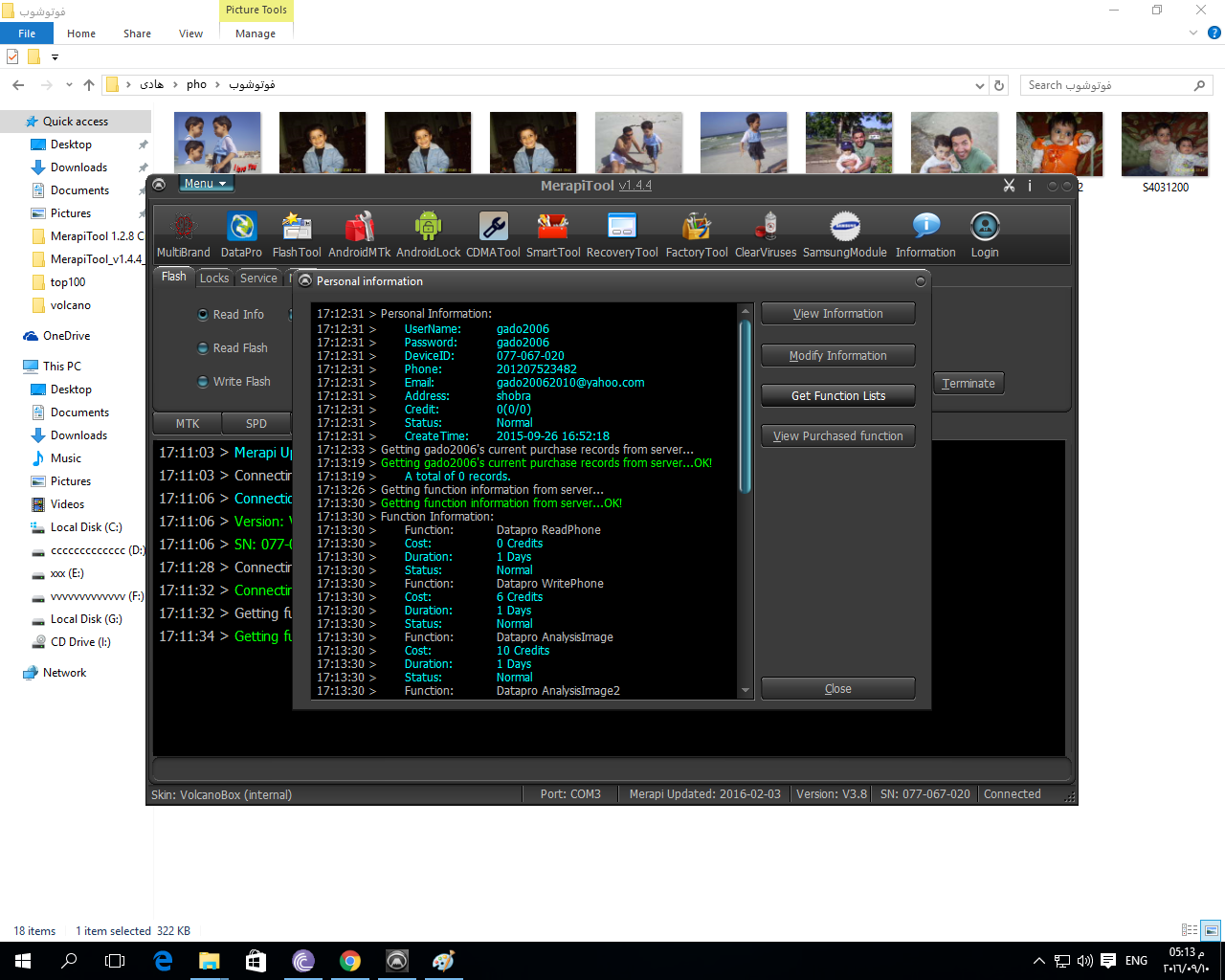Expand the Explorer ribbon chevron
The image size is (1225, 980).
[1193, 33]
